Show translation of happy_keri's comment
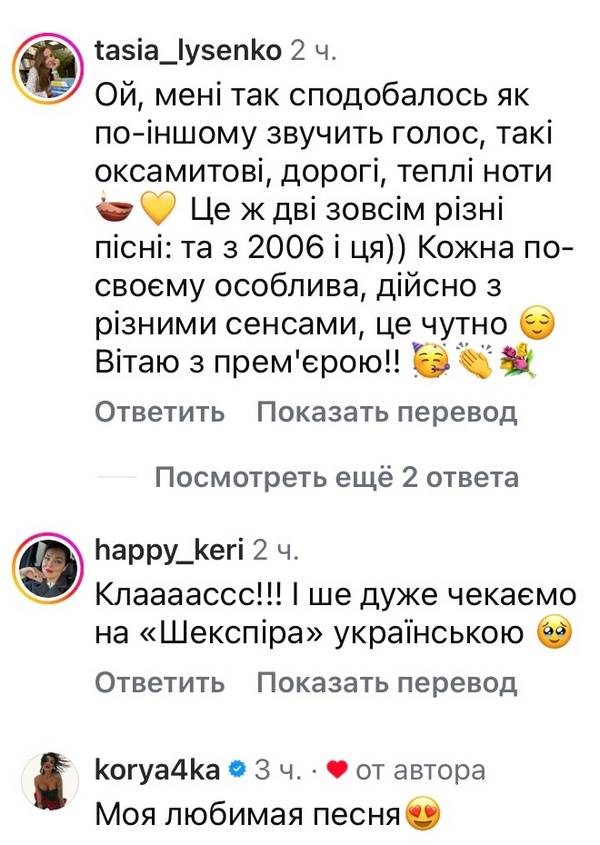 pos(387,683)
